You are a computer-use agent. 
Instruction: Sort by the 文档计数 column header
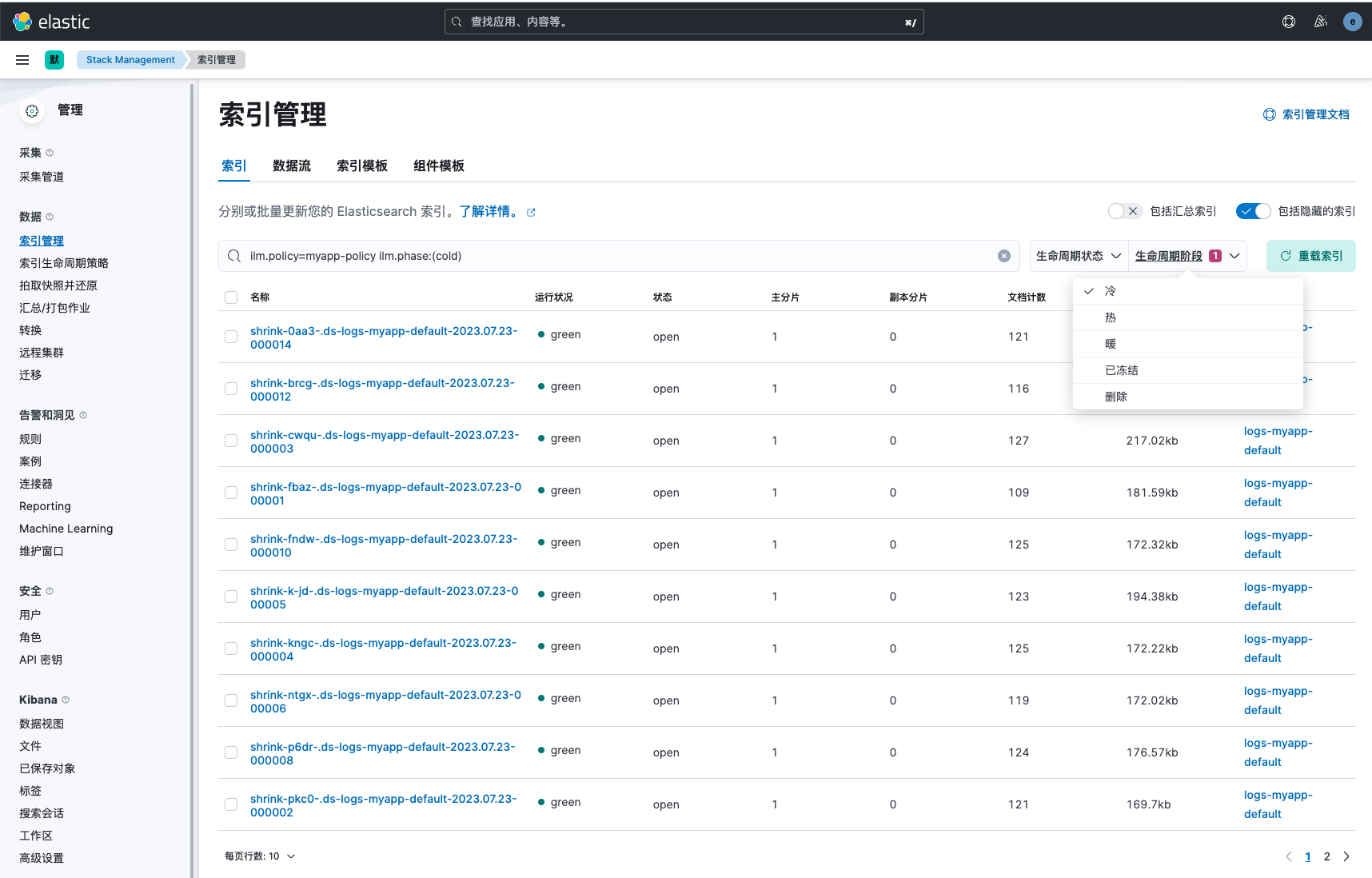(x=1027, y=297)
